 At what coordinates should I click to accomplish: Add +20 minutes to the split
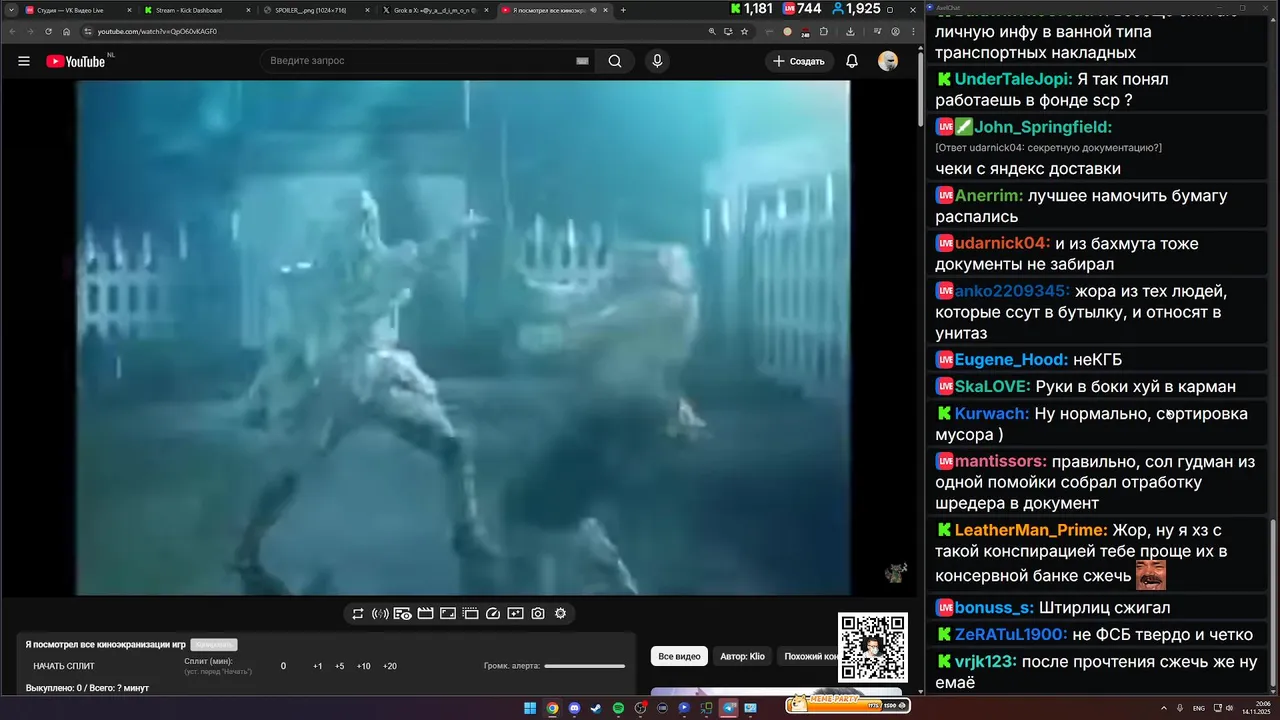(x=390, y=666)
